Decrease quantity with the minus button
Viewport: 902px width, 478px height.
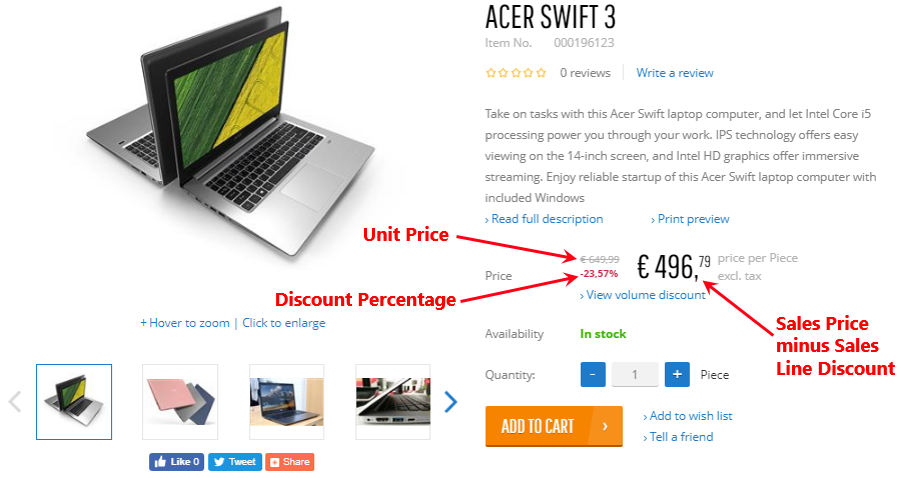pos(593,374)
